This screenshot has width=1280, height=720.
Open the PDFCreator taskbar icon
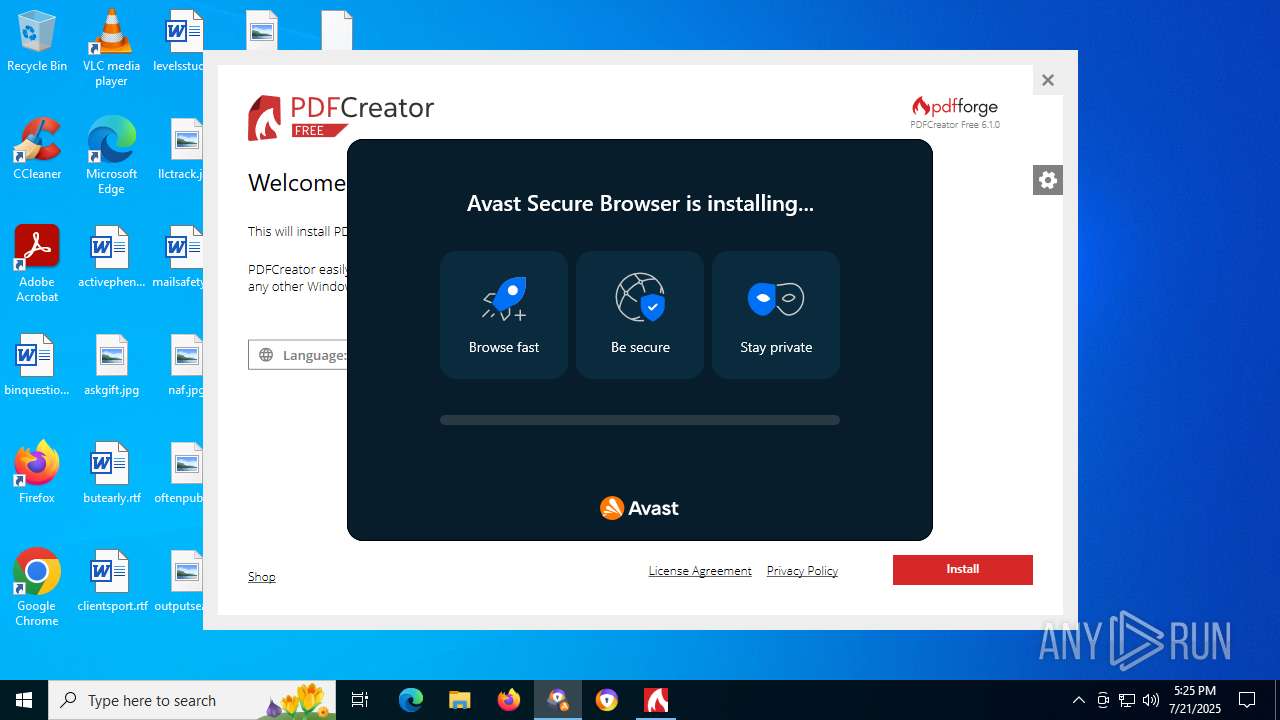[656, 700]
